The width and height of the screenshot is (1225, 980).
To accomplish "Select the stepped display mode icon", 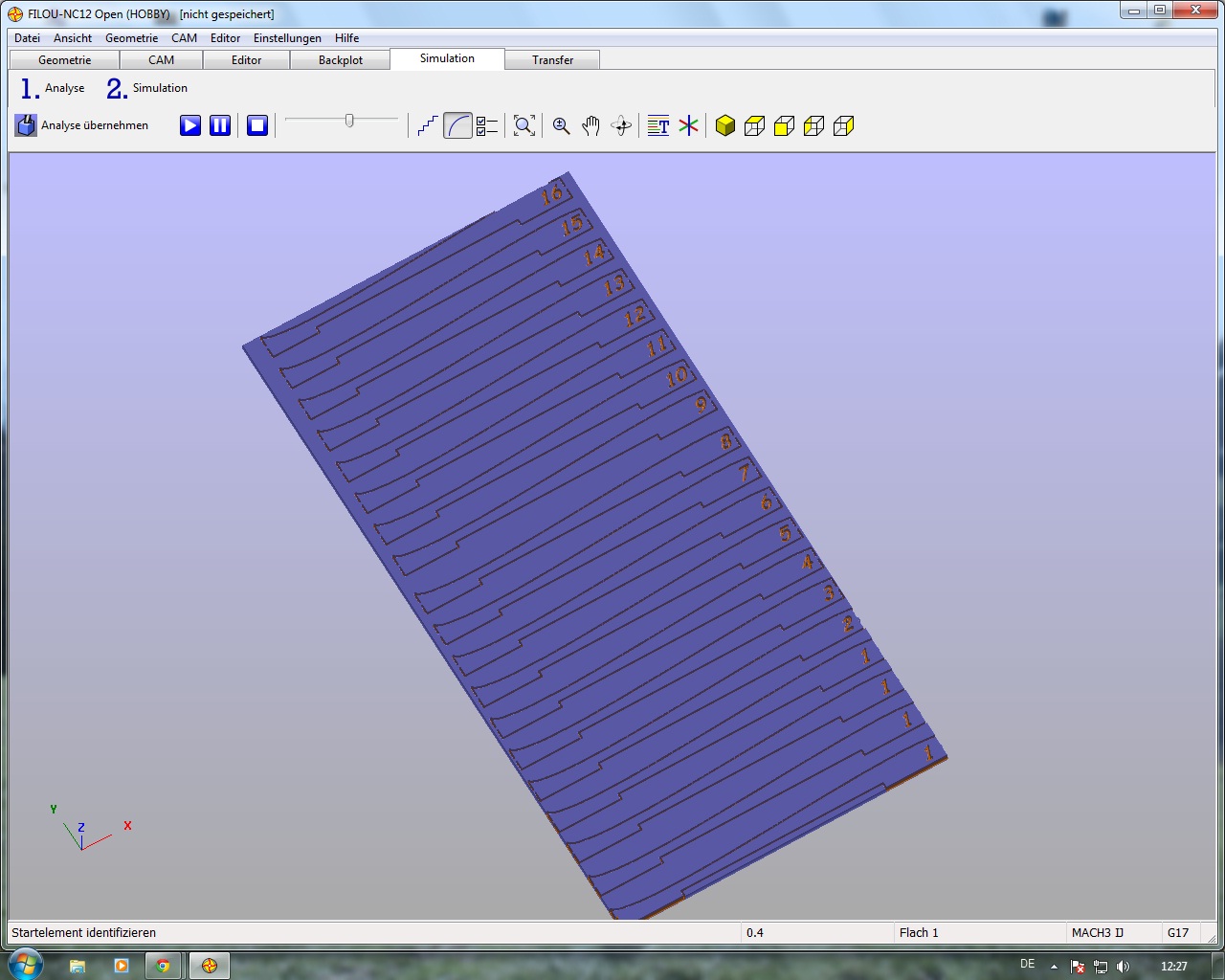I will tap(428, 125).
